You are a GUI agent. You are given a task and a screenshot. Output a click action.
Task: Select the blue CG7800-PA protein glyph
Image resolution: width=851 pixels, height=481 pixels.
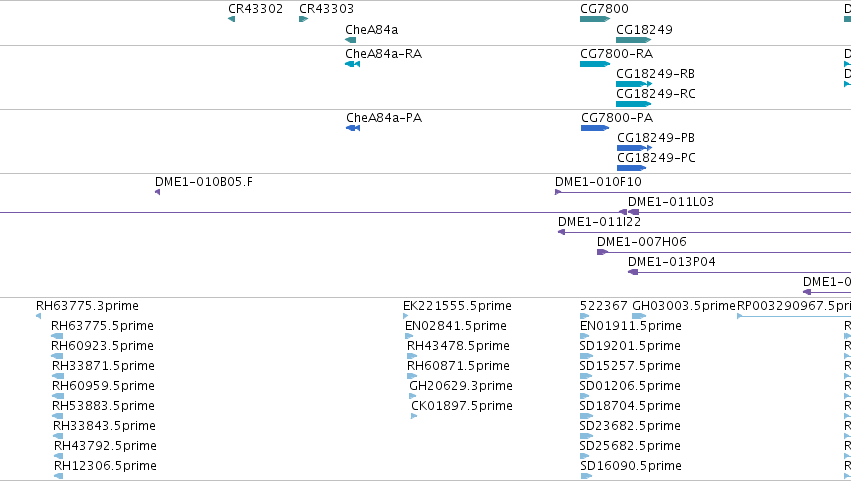595,129
